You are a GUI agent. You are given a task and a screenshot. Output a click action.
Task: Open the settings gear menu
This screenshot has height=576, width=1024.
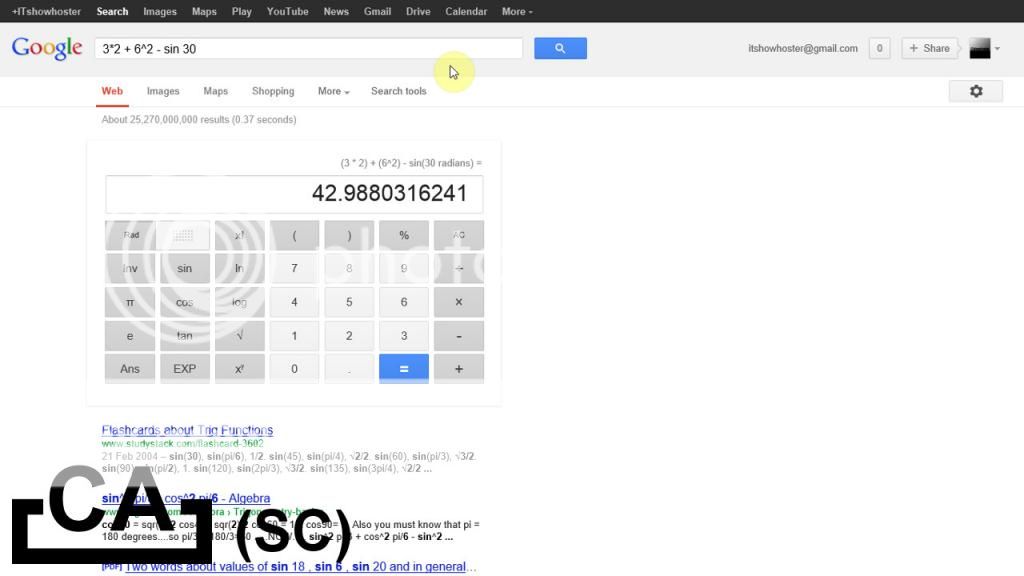(975, 91)
